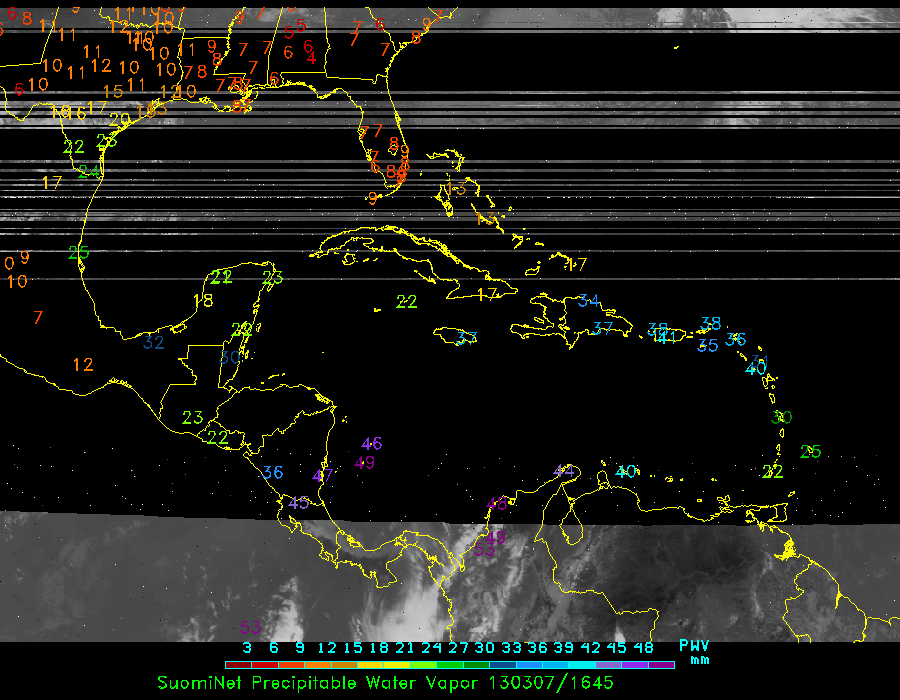The width and height of the screenshot is (900, 700).
Task: Select the blue 37 reading on Hispaniola
Action: tap(602, 328)
